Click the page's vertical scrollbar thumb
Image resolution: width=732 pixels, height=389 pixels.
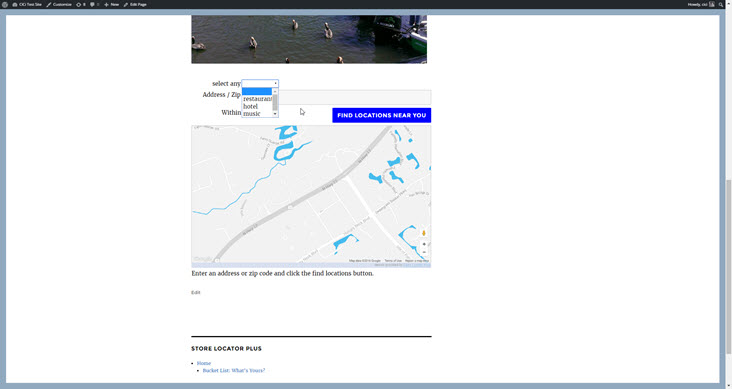[x=728, y=266]
